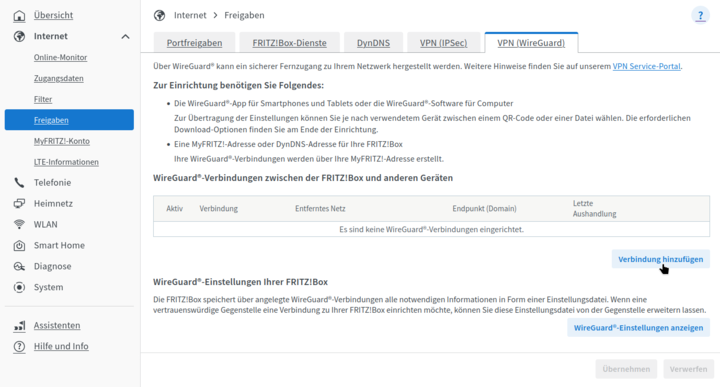
Task: Click the Hilfe und Info question icon
Action: click(x=19, y=347)
